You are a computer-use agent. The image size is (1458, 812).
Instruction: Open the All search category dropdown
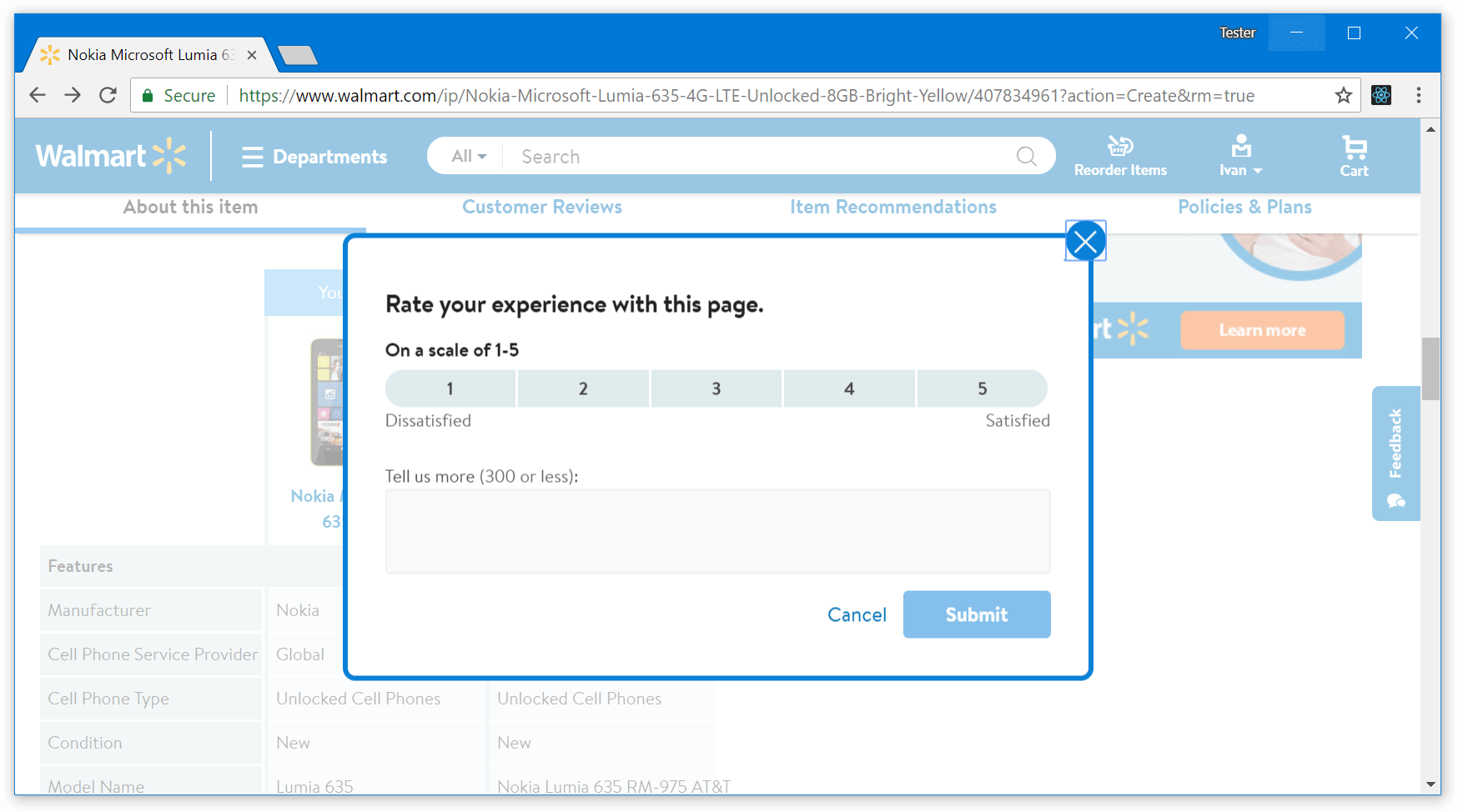coord(465,156)
